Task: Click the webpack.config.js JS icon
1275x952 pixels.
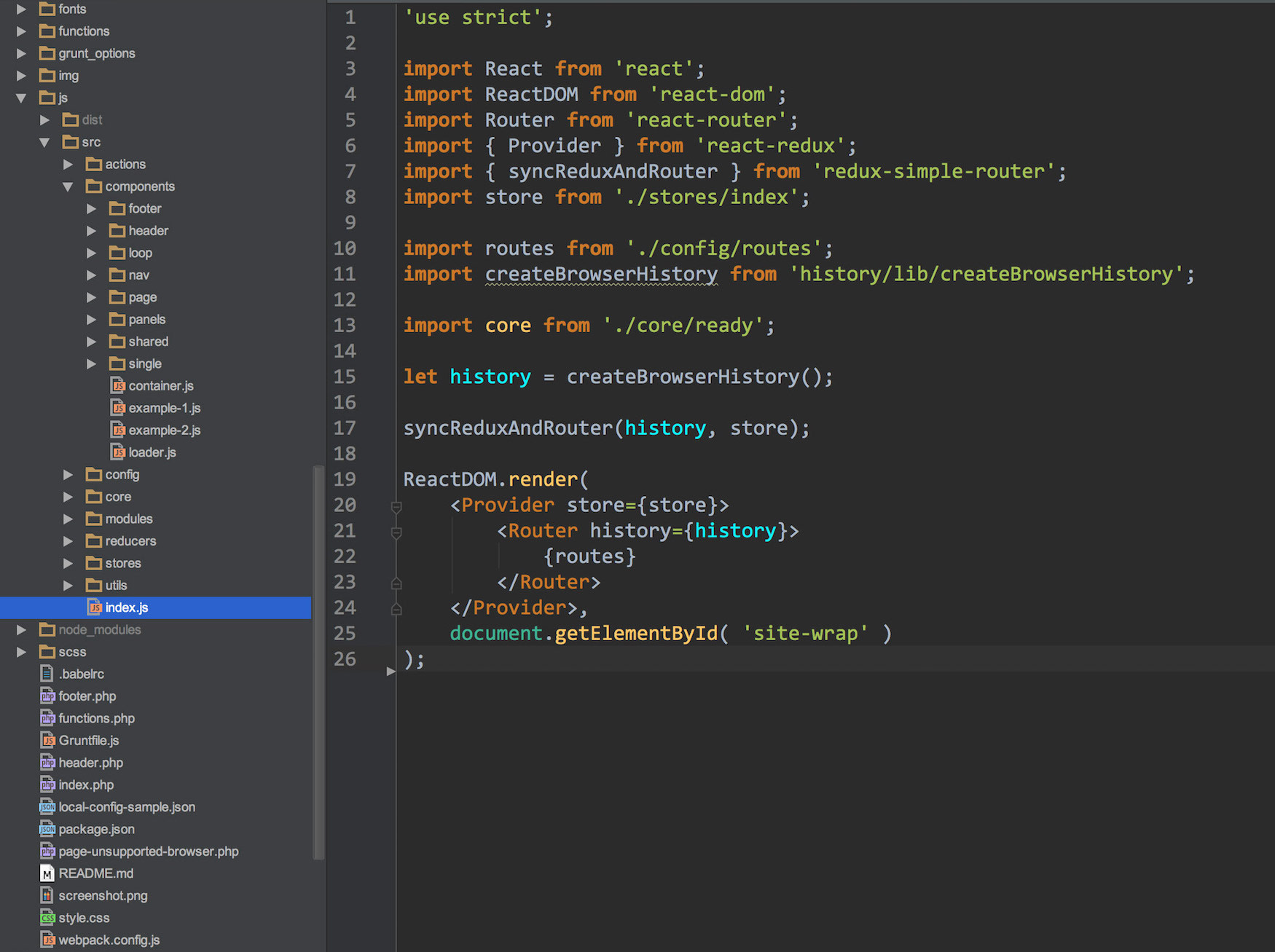Action: (x=47, y=940)
